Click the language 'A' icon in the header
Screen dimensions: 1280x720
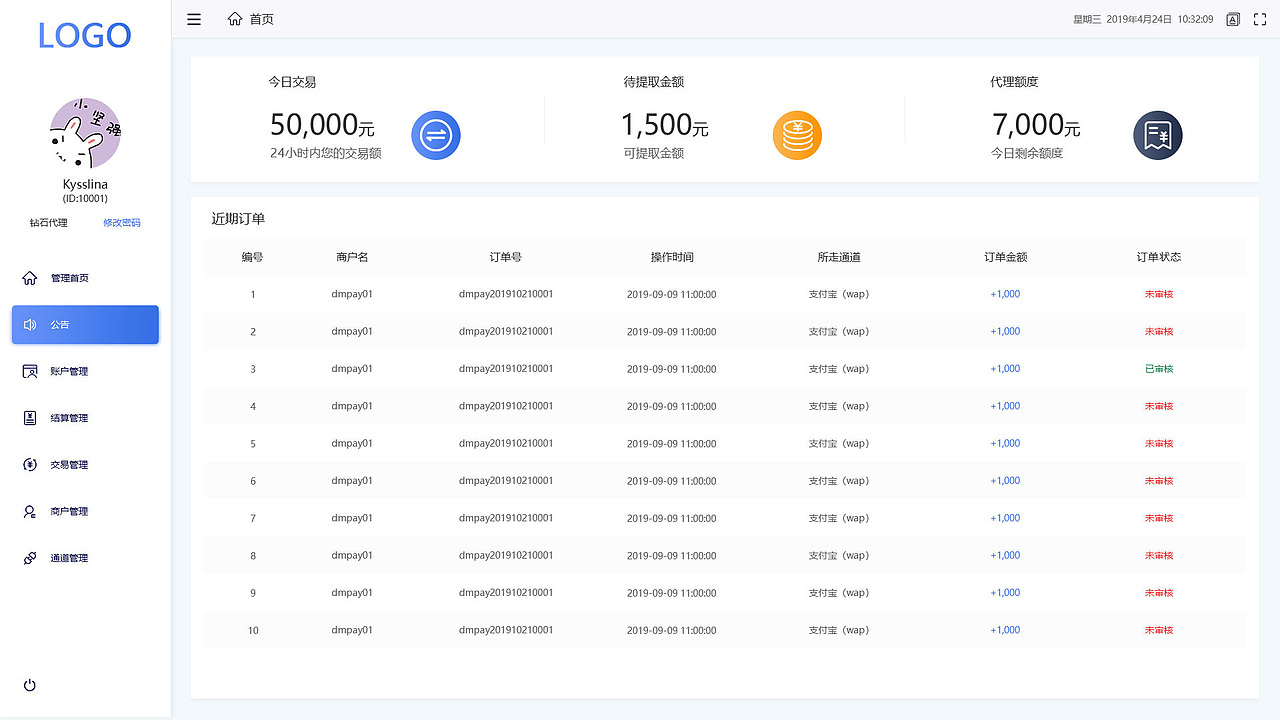pyautogui.click(x=1233, y=19)
